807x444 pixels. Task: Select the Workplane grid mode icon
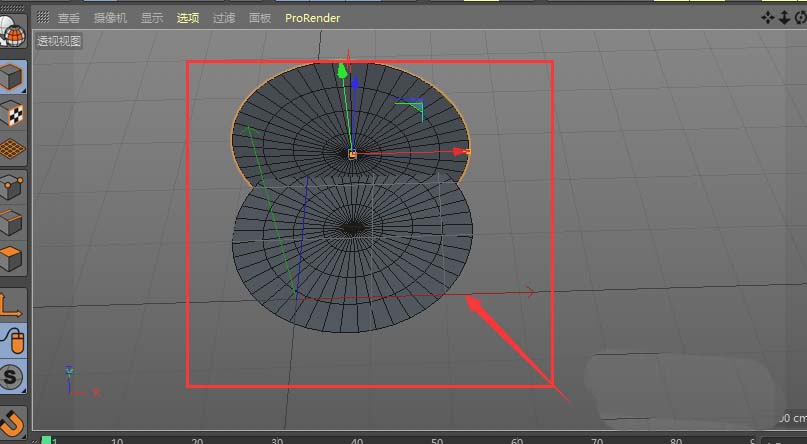[14, 150]
